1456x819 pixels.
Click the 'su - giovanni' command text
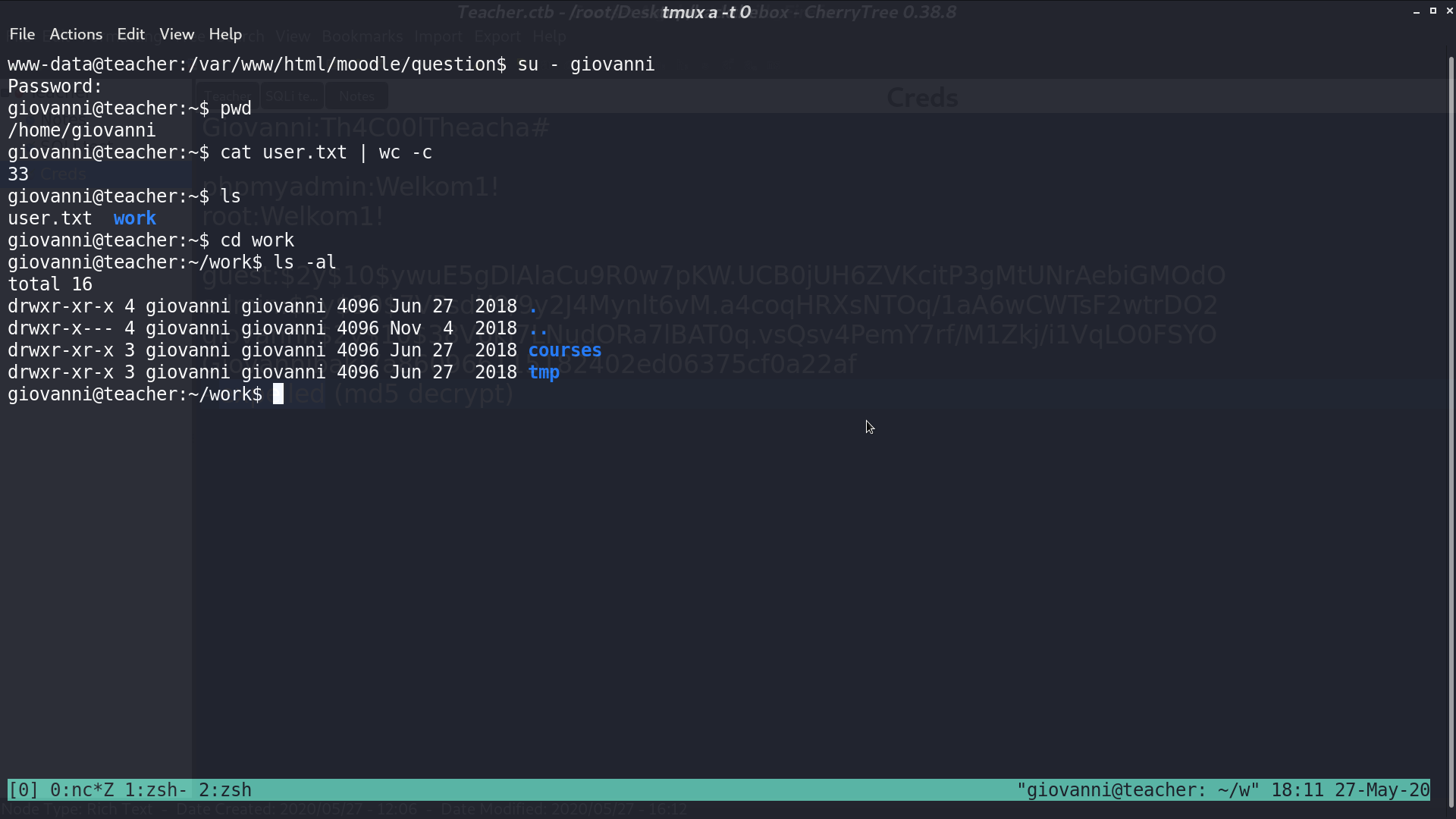pyautogui.click(x=586, y=64)
